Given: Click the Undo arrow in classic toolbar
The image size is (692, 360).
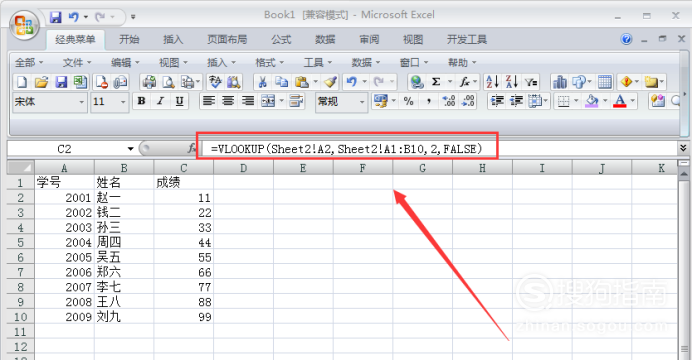Looking at the screenshot, I should coord(352,82).
